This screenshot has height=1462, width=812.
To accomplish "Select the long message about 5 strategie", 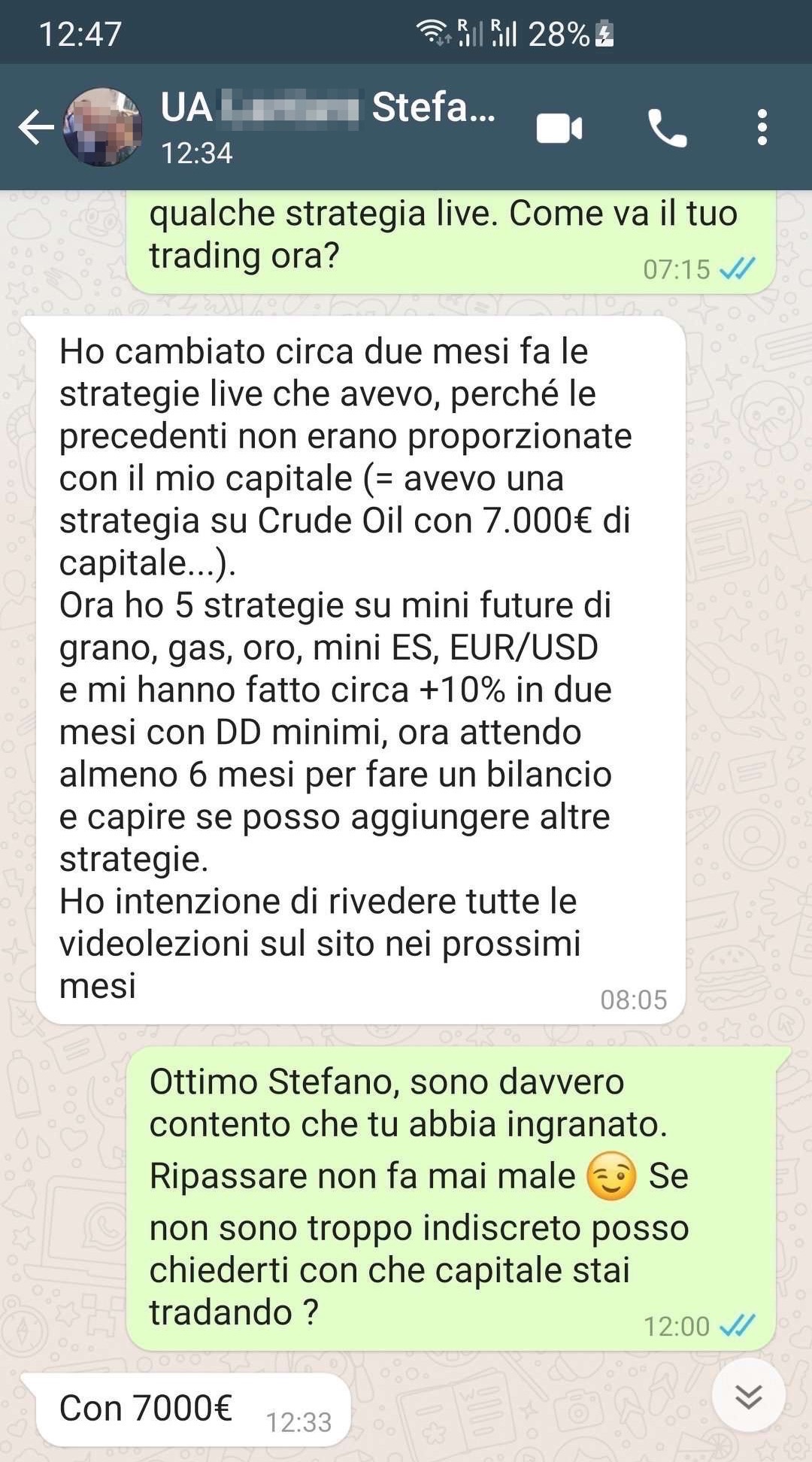I will tap(361, 670).
